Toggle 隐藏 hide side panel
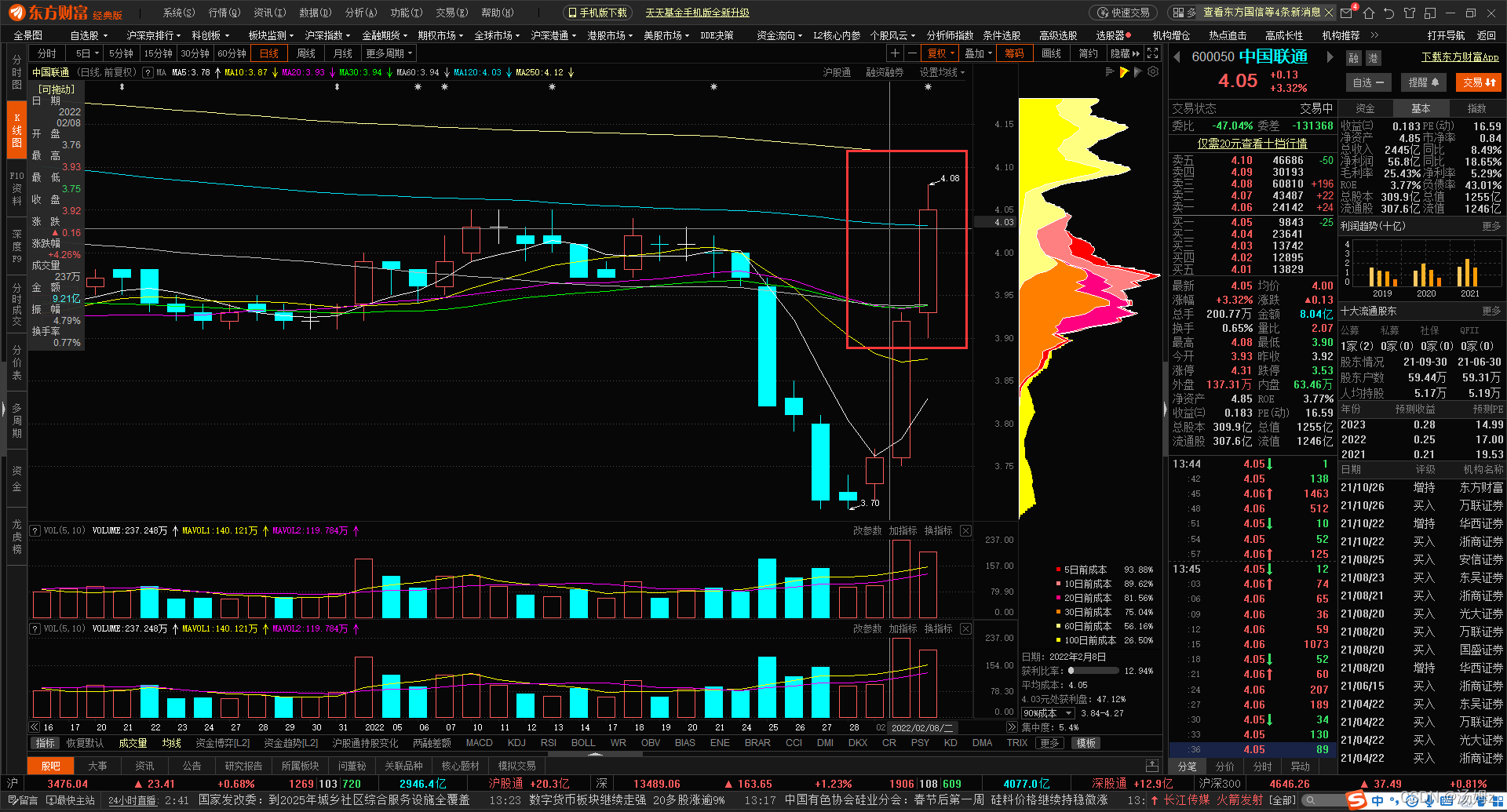 tap(1125, 53)
